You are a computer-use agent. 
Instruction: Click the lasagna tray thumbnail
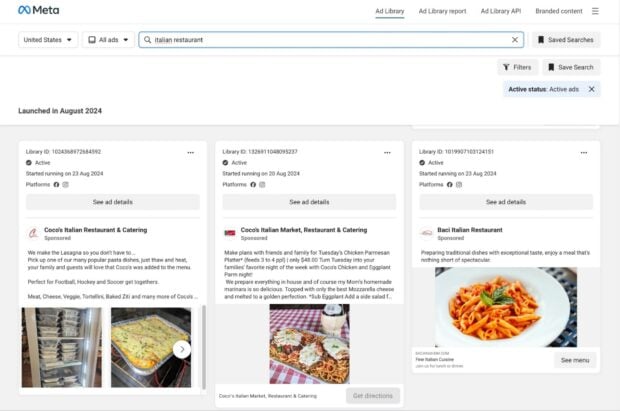click(151, 347)
